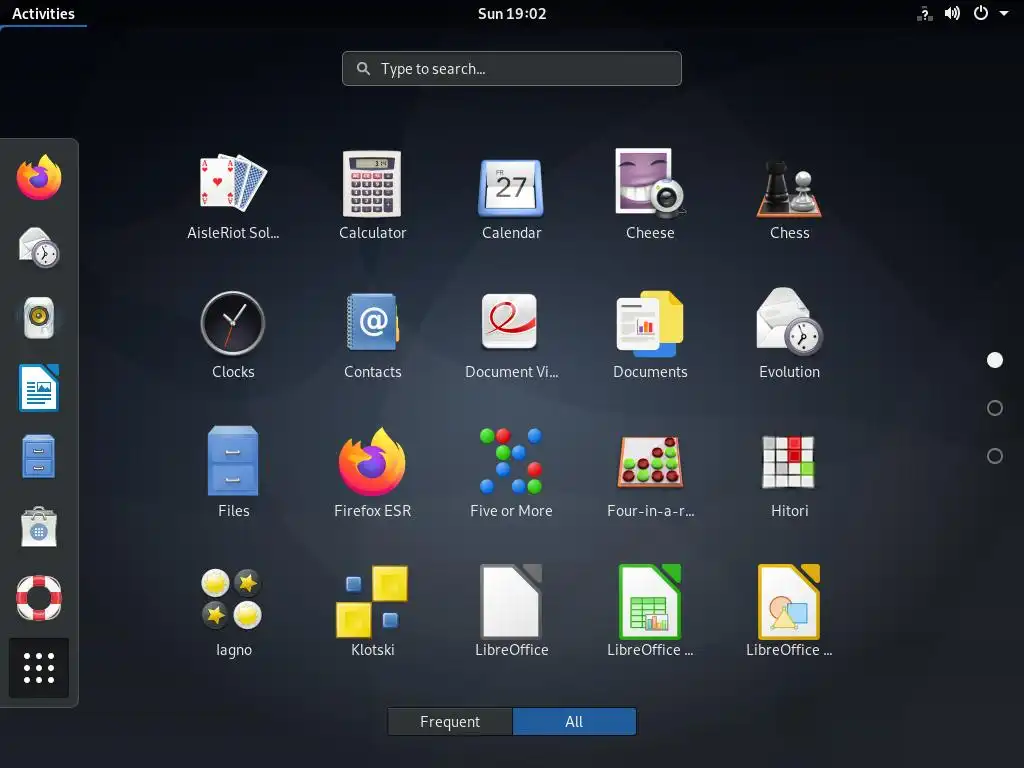The image size is (1024, 768).
Task: Click the volume speaker icon
Action: click(x=952, y=14)
